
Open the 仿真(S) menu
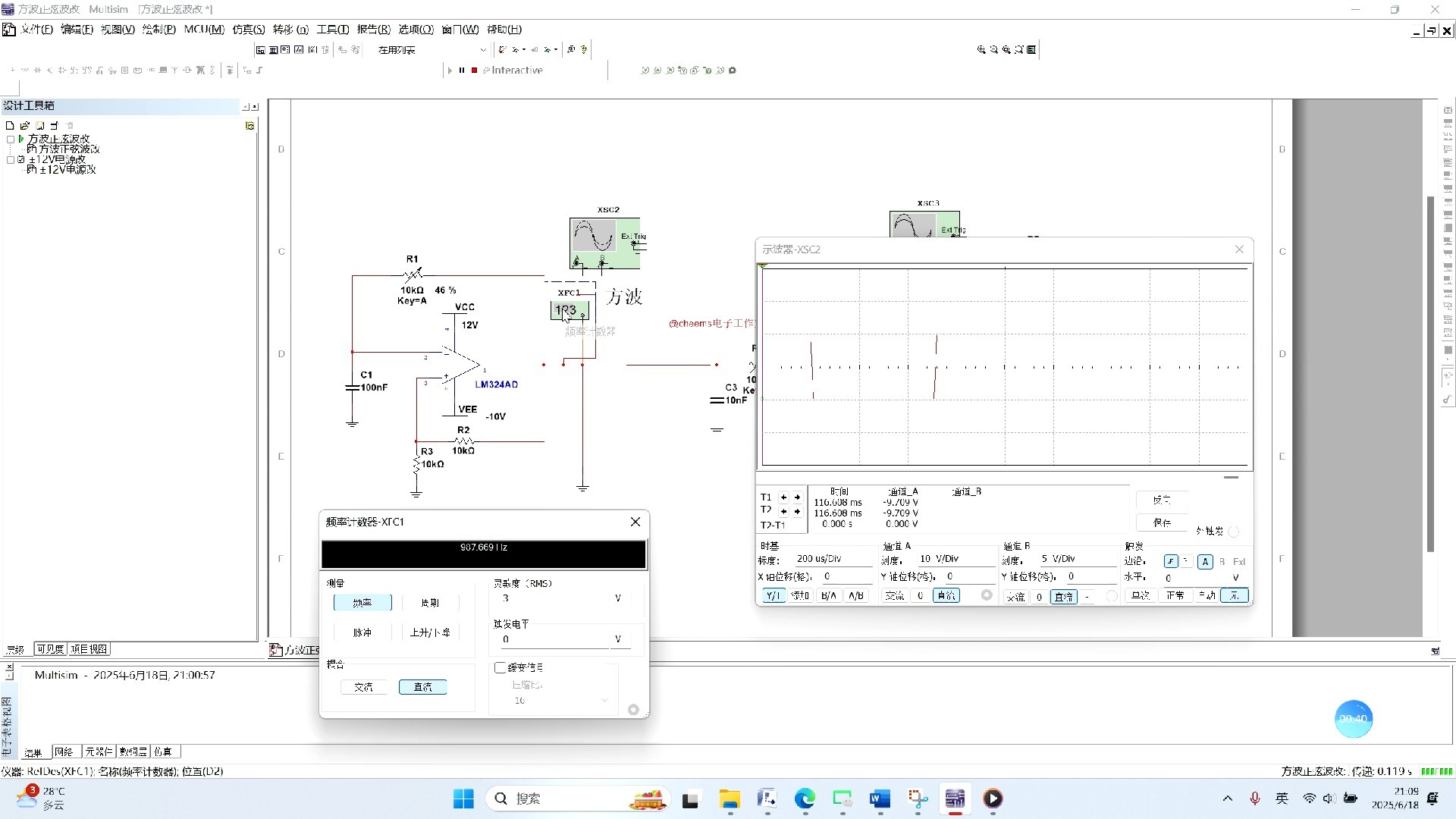[248, 30]
